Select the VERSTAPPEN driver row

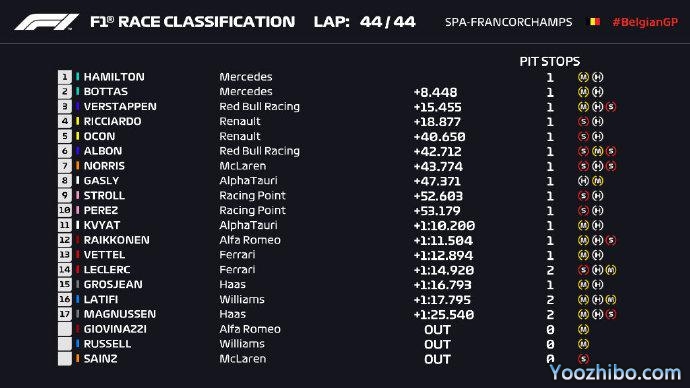(337, 106)
